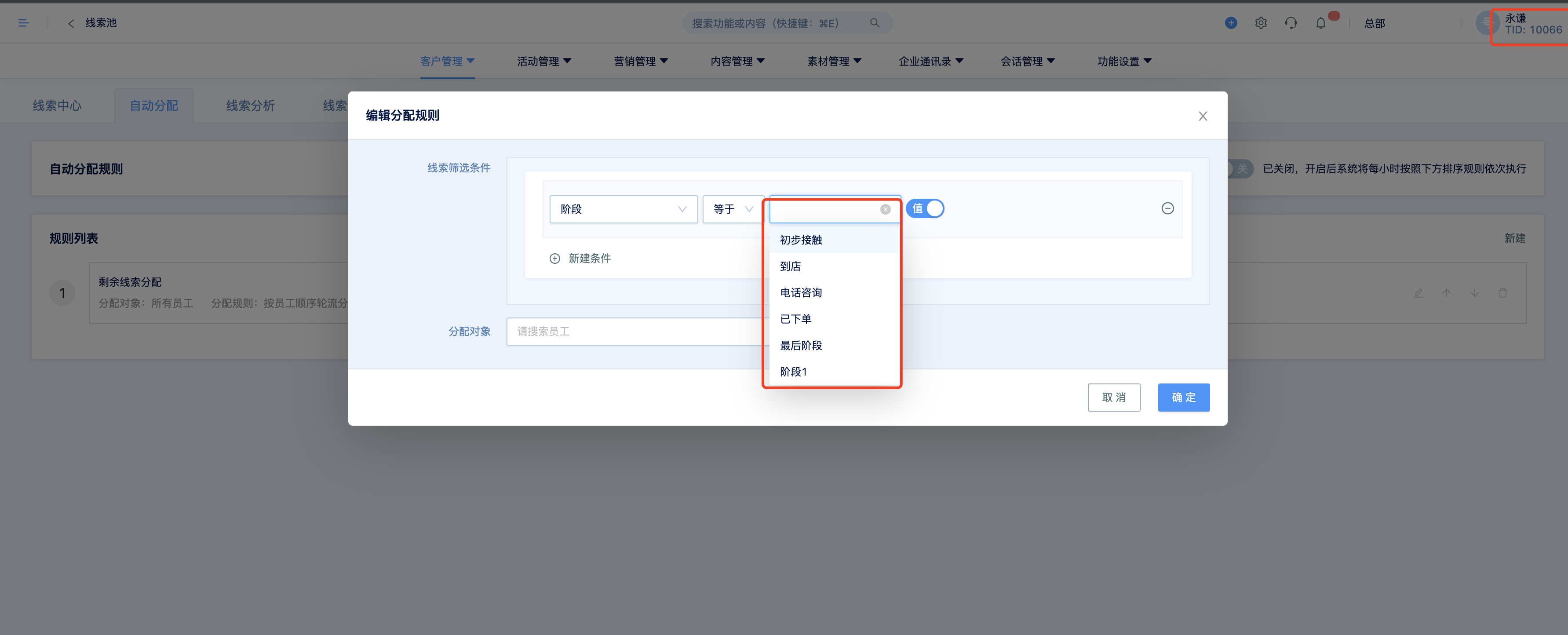Click the 线索池 breadcrumb title
This screenshot has height=635, width=1568.
pos(101,23)
